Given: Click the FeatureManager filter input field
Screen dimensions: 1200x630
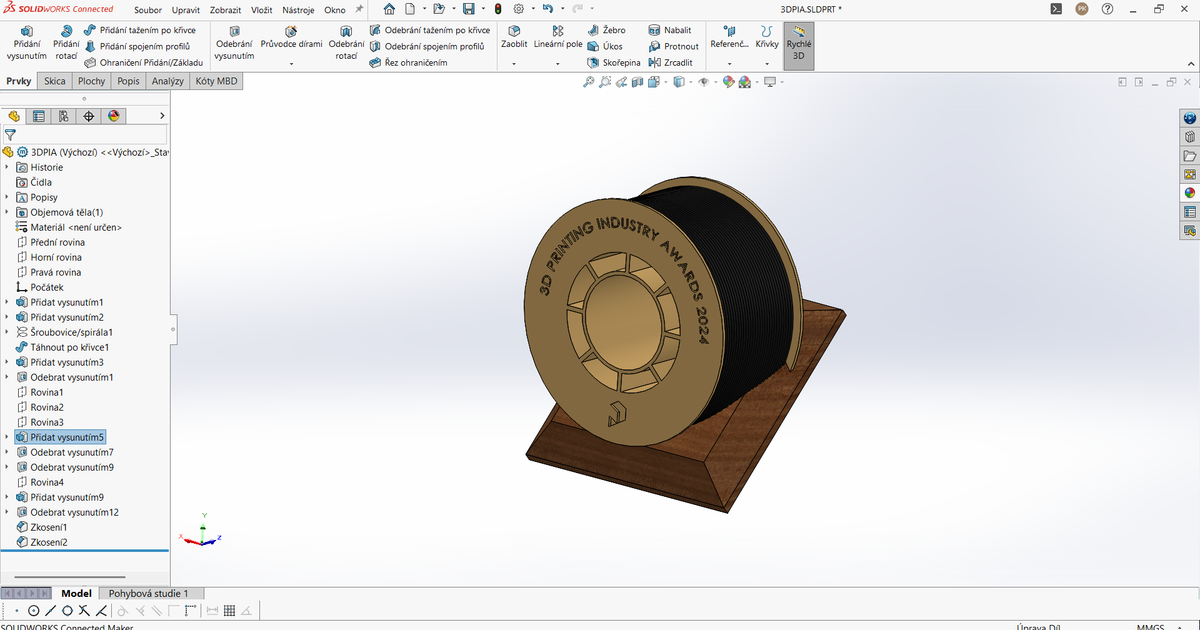Looking at the screenshot, I should point(90,135).
